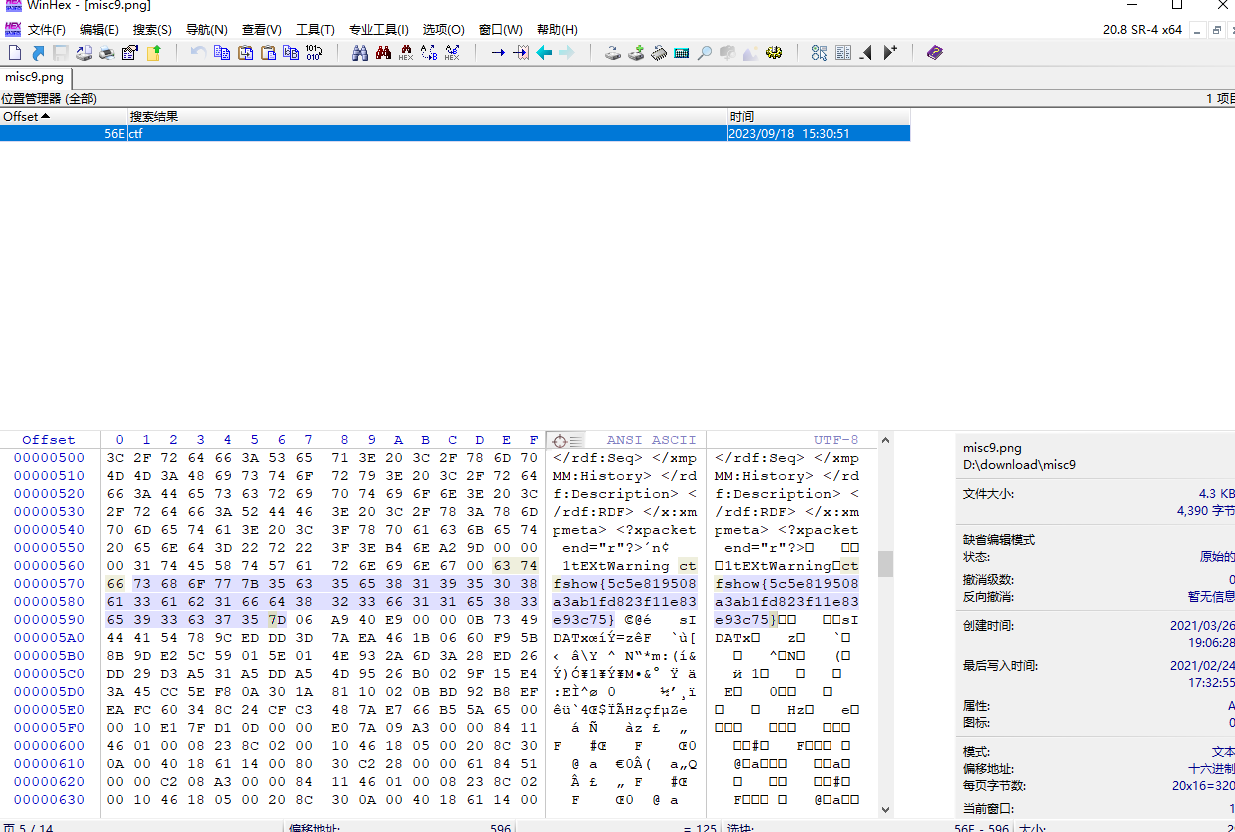1235x832 pixels.
Task: Open the 搜索(S) menu
Action: (x=152, y=30)
